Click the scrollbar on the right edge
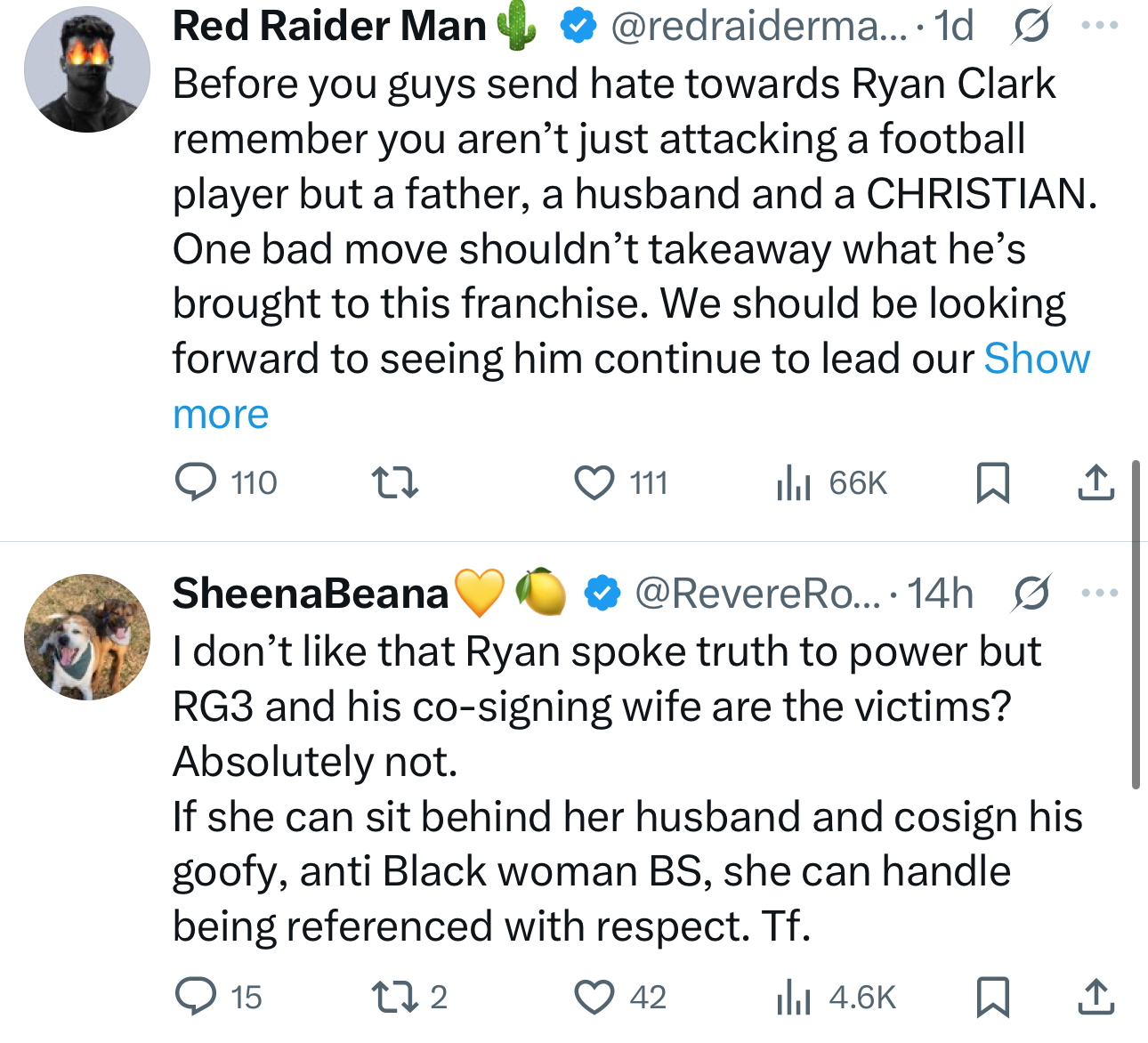This screenshot has height=1043, width=1148. pos(1136,623)
